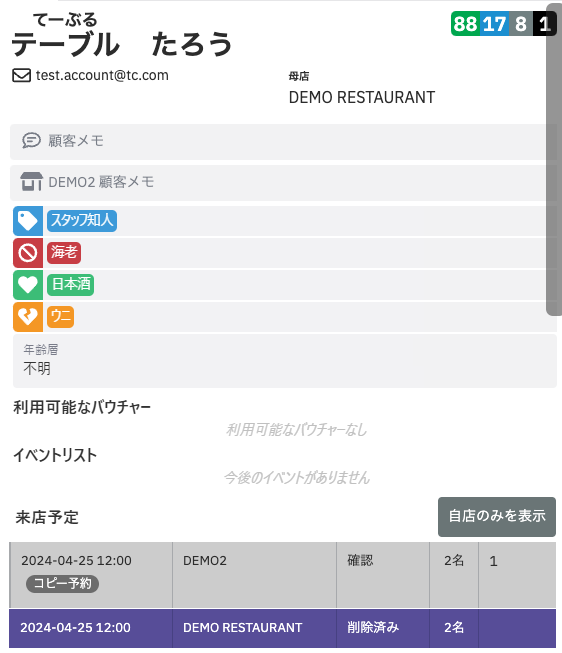Open the 年齢層 不明 field
This screenshot has width=562, height=653.
[285, 361]
